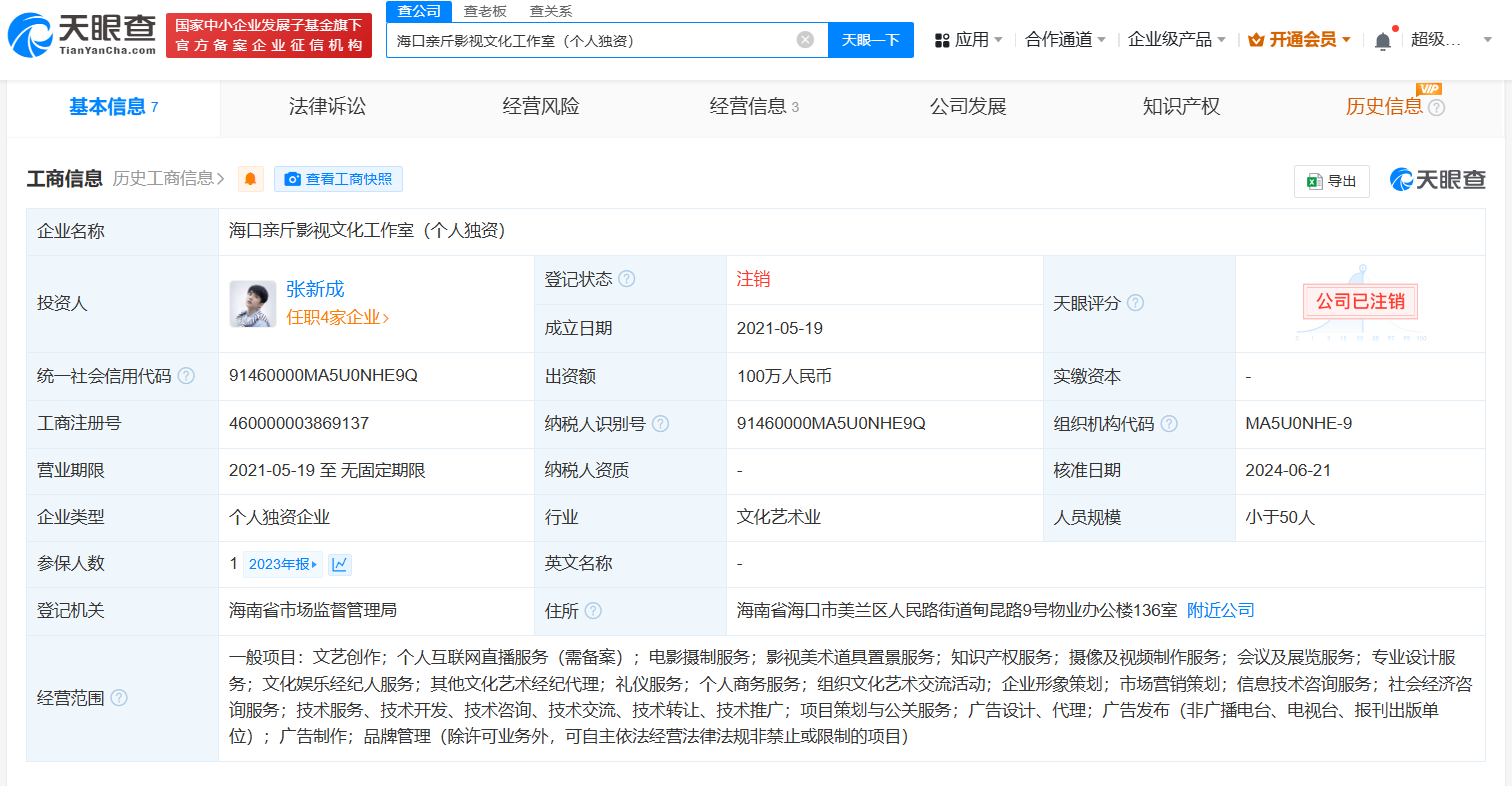Screen dimensions: 1512x786
Task: Click the 附近公司 link beside the address
Action: coord(1220,609)
